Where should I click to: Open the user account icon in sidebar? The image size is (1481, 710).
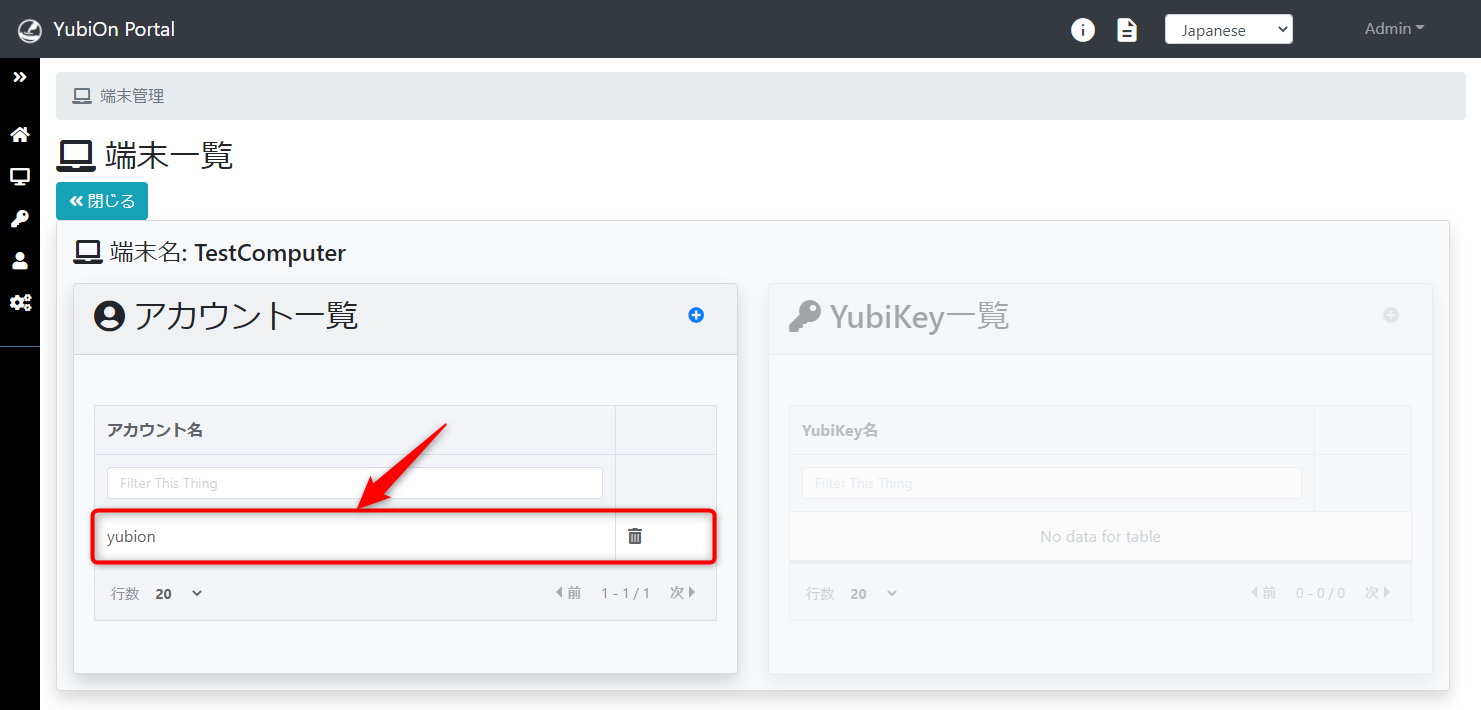tap(20, 261)
